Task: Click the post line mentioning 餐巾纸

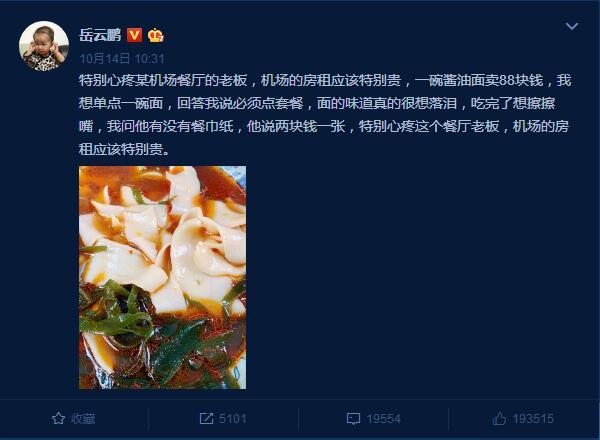Action: [324, 126]
